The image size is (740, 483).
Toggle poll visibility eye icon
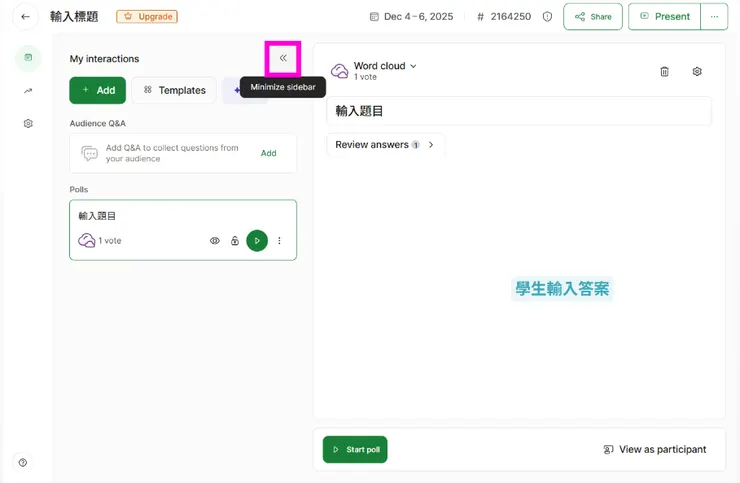coord(215,241)
